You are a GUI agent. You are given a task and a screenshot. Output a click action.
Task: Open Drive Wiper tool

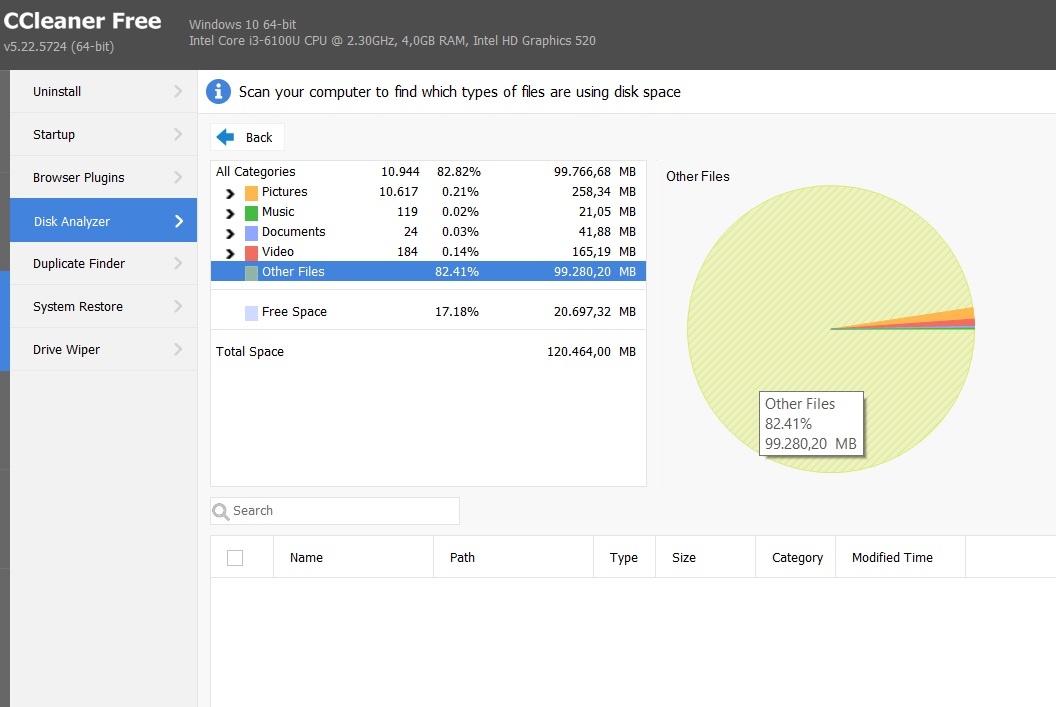pyautogui.click(x=104, y=349)
